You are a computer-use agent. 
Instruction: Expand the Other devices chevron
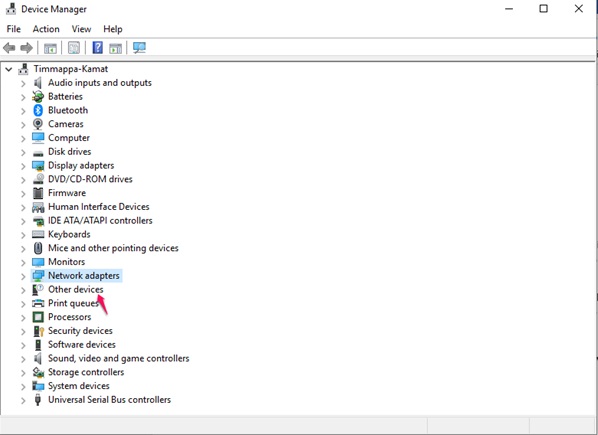[x=23, y=290]
